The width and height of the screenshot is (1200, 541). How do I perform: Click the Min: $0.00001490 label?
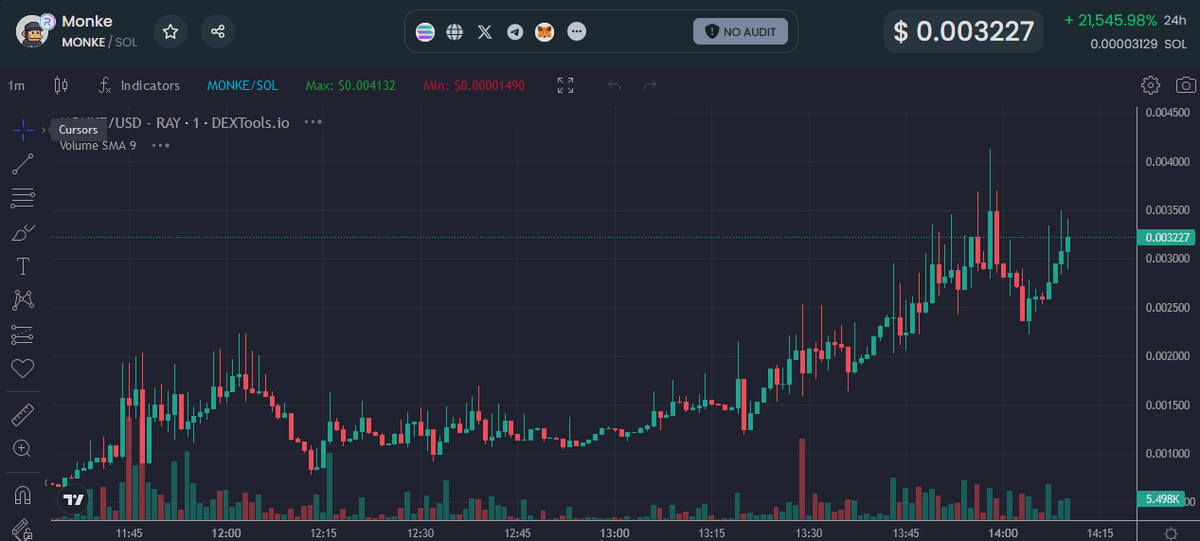(x=474, y=86)
